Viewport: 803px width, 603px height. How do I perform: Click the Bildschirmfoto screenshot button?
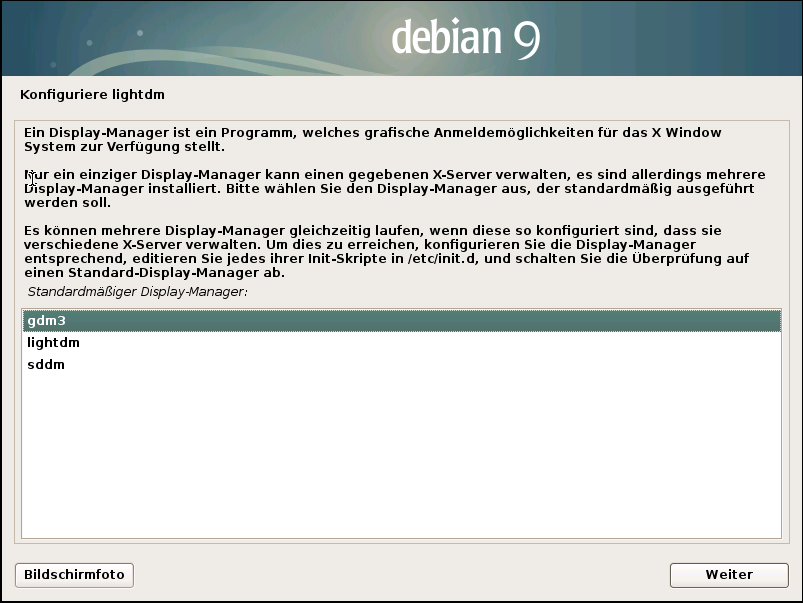click(75, 575)
